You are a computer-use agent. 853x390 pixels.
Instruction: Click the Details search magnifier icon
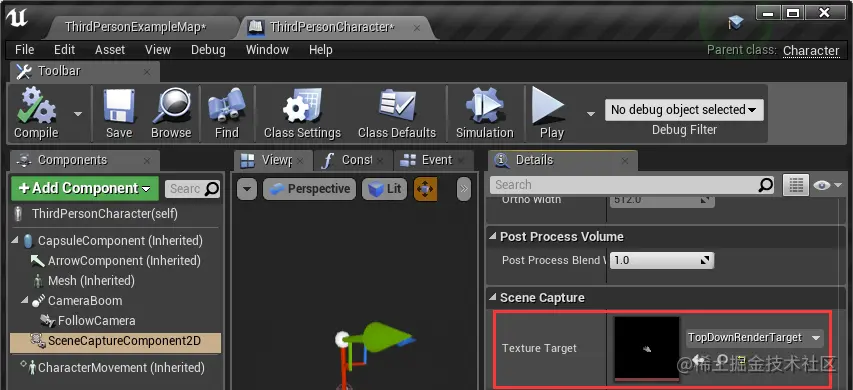[x=765, y=185]
